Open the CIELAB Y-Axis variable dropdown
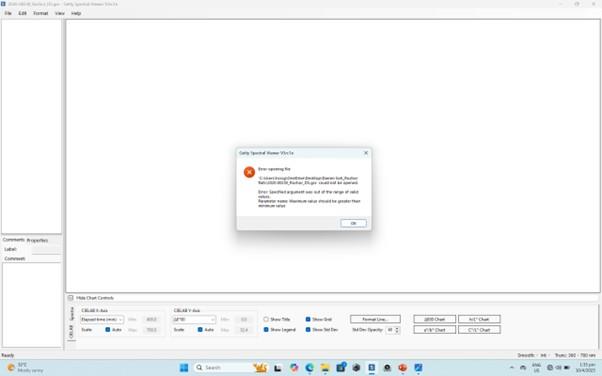This screenshot has height=376, width=602. tap(194, 319)
